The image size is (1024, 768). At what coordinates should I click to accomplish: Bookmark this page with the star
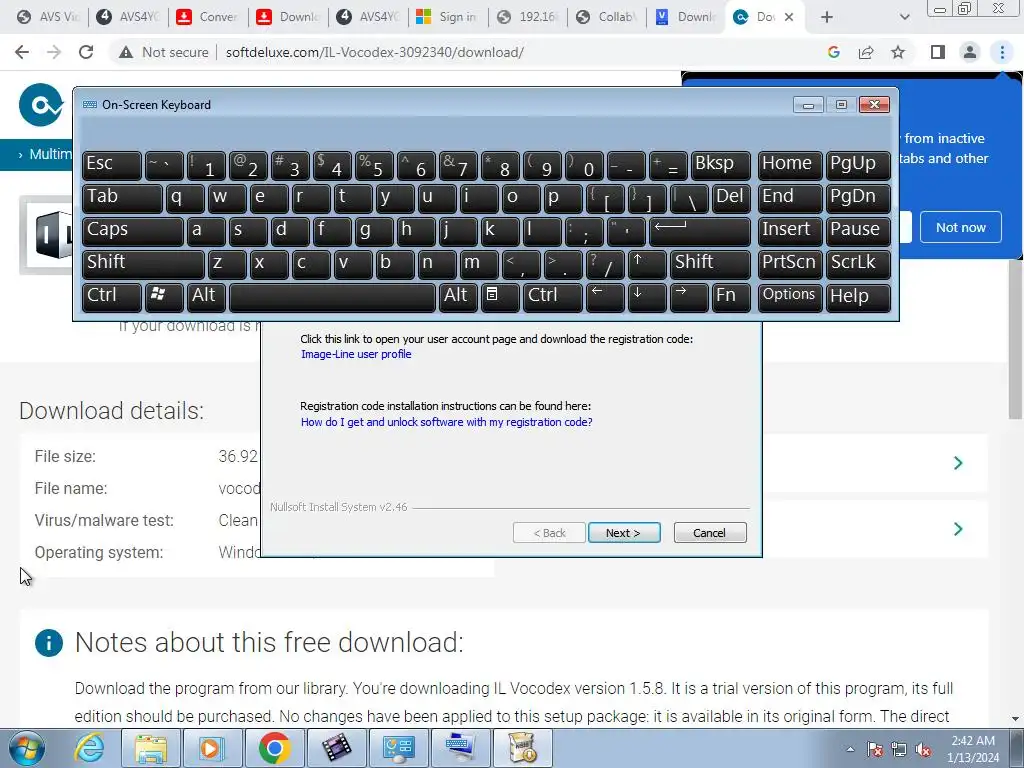[898, 52]
